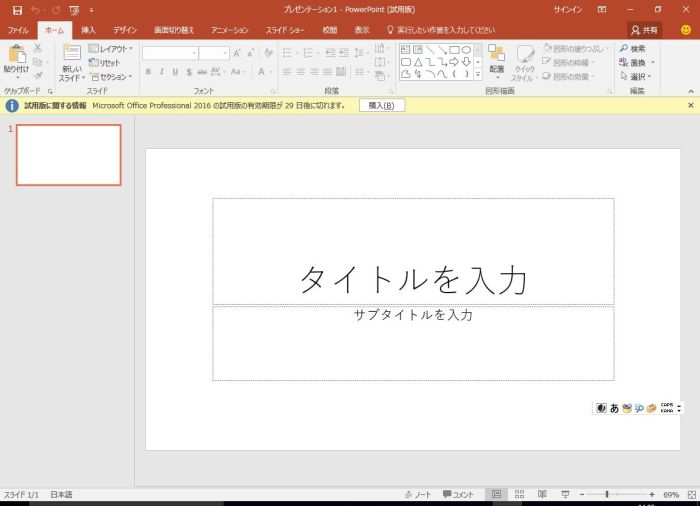The image size is (700, 506).
Task: Toggle the Notes (ノート) pane
Action: pos(418,494)
